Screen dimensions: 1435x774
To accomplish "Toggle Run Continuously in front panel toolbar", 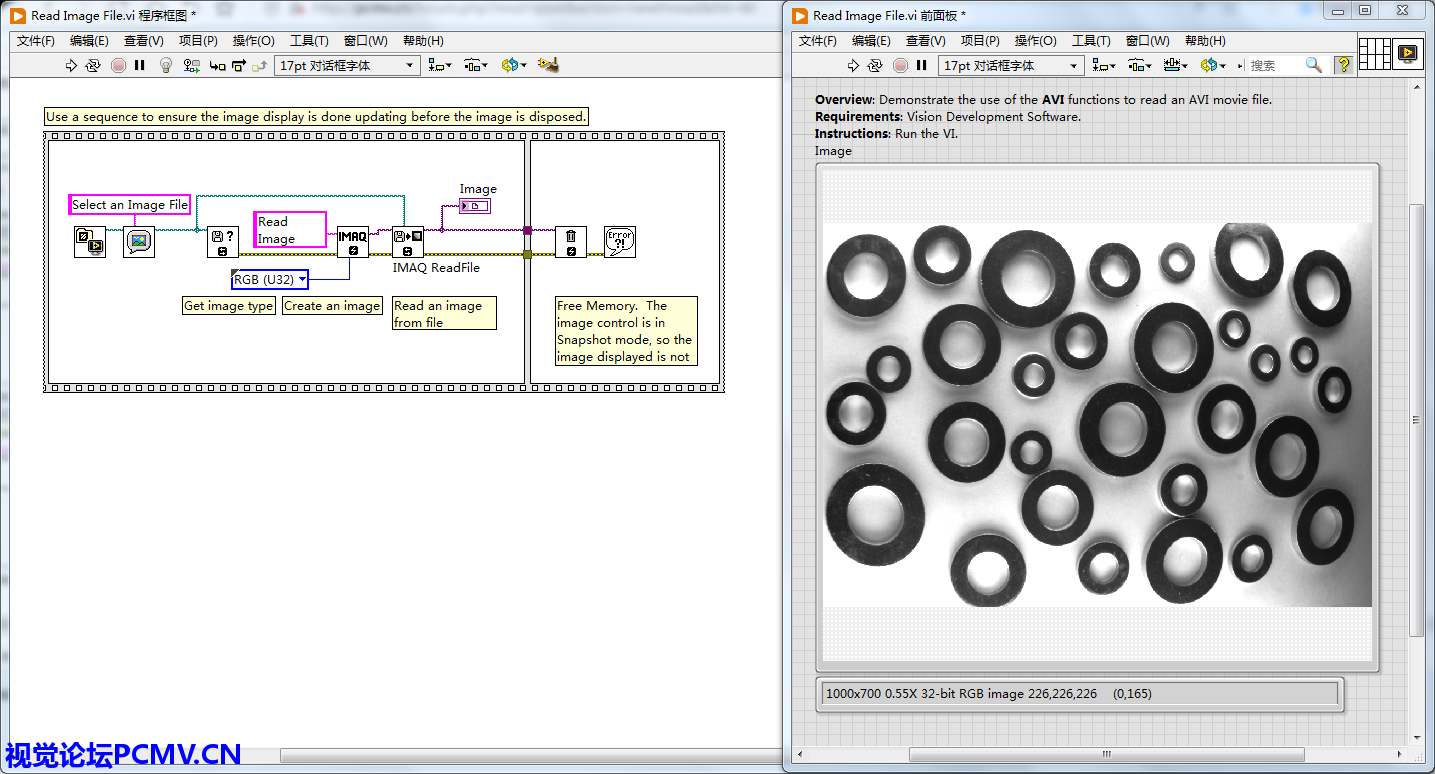I will [875, 66].
